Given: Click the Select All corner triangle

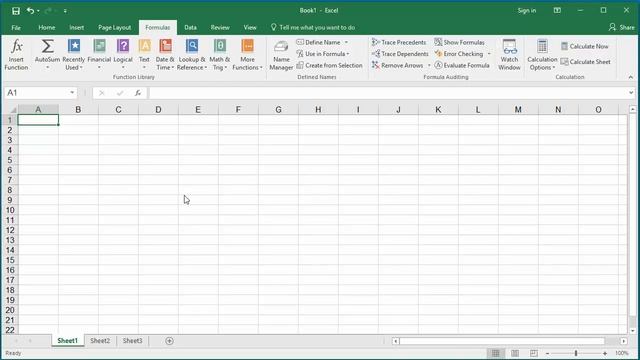Looking at the screenshot, I should 13,110.
